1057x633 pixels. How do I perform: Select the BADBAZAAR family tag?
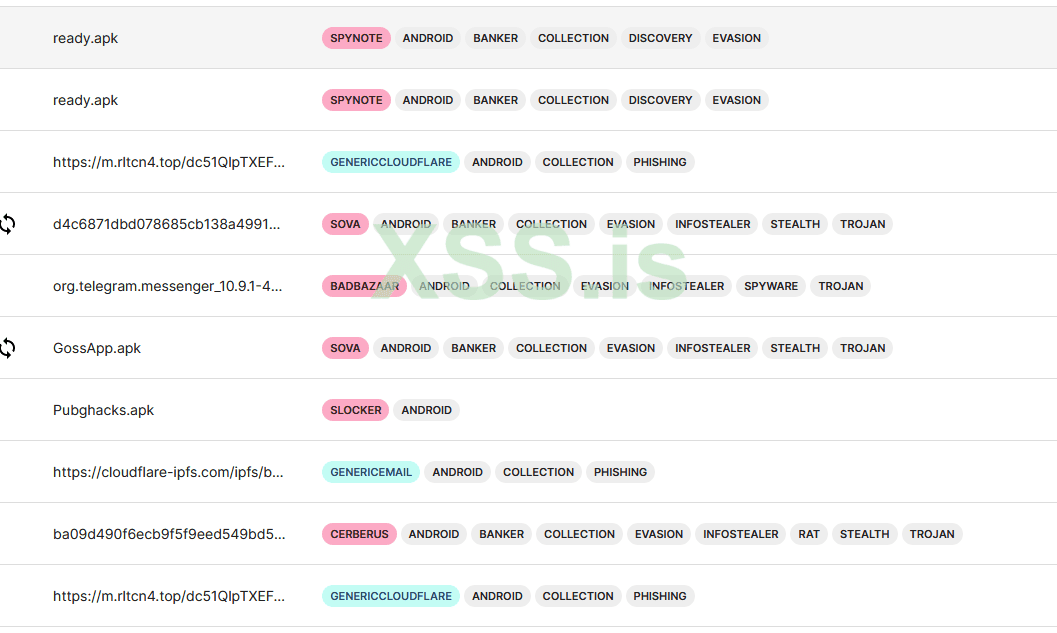point(364,286)
